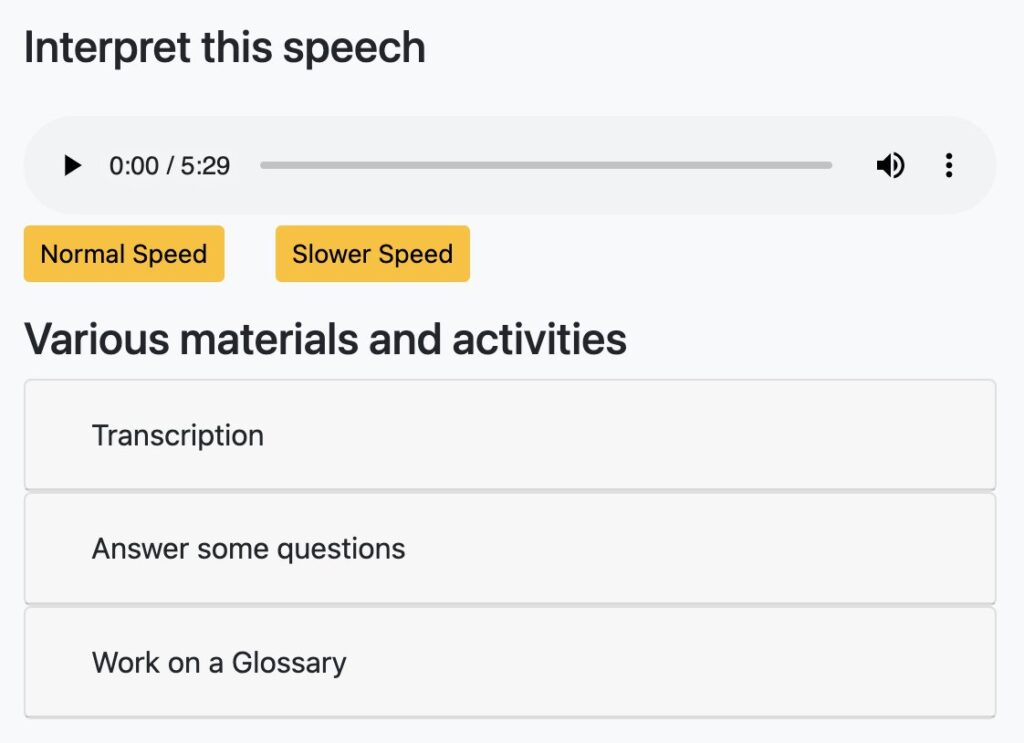Switch playback to Slower Speed
The height and width of the screenshot is (743, 1024).
(372, 254)
